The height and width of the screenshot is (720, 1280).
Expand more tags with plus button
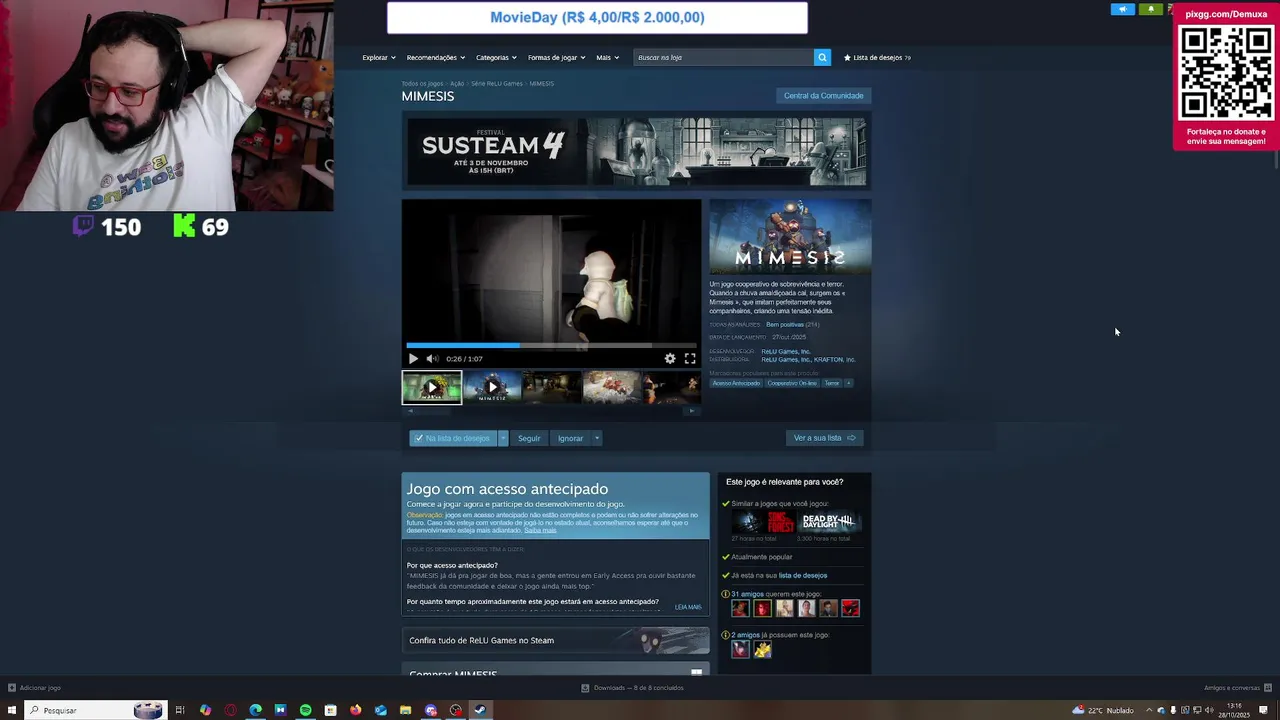(848, 383)
